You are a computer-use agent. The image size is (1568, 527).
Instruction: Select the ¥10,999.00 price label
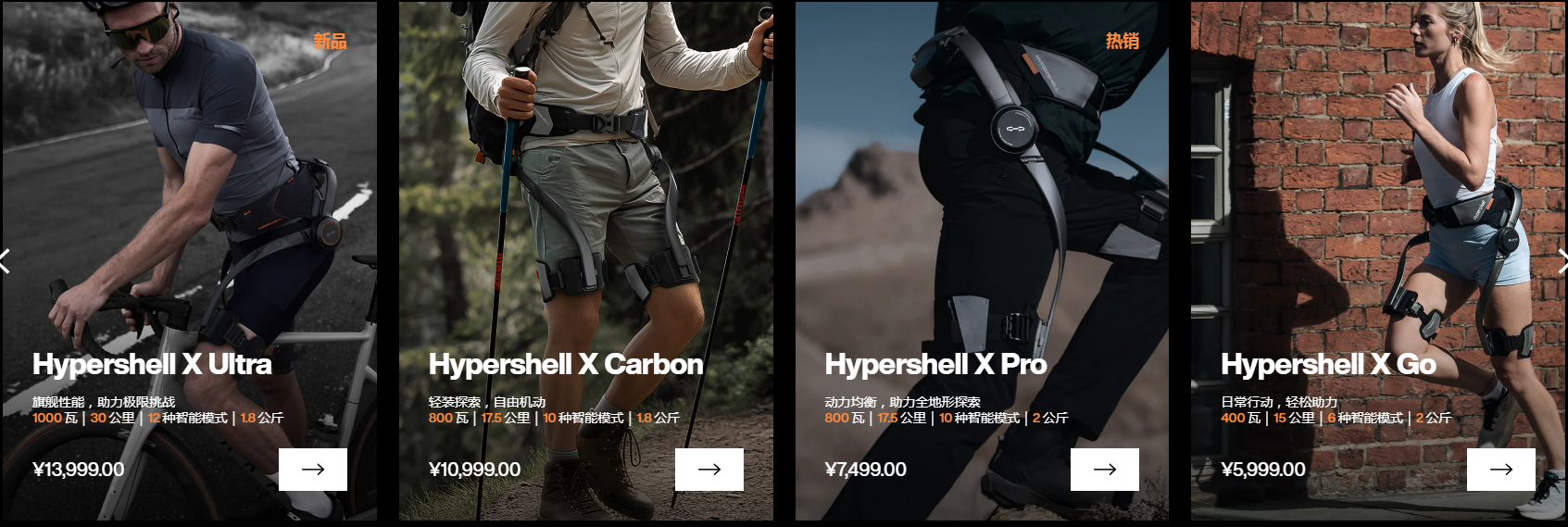click(474, 470)
